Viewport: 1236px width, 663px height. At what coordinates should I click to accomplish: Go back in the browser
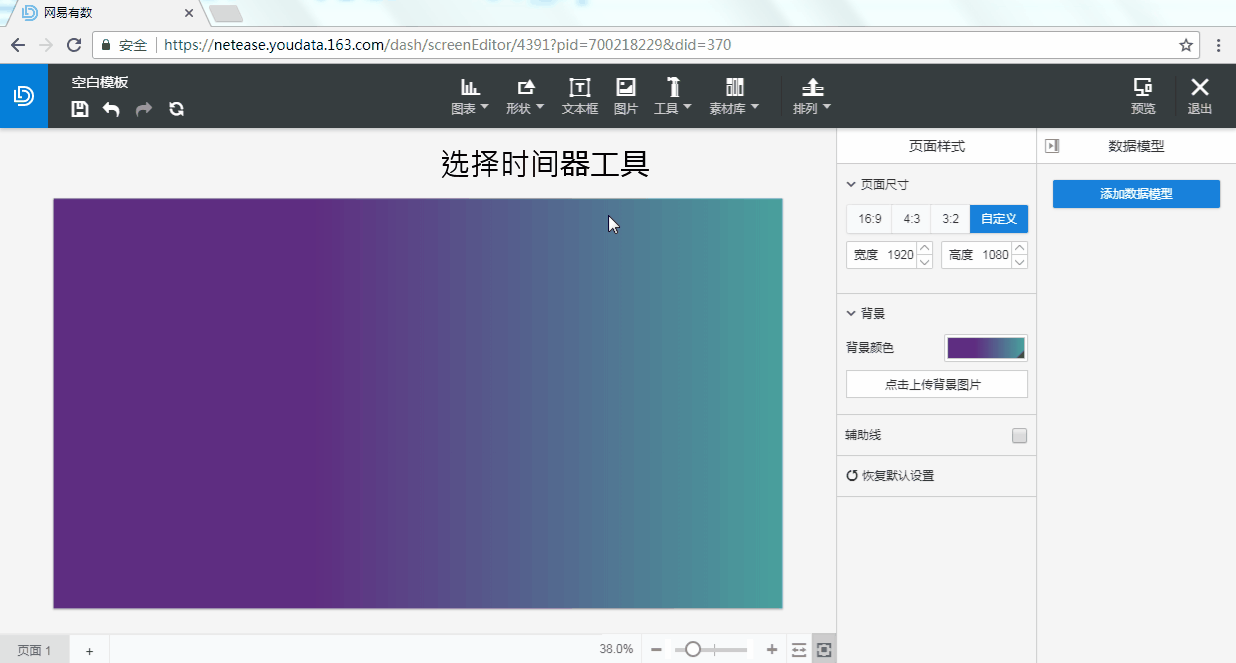(18, 45)
